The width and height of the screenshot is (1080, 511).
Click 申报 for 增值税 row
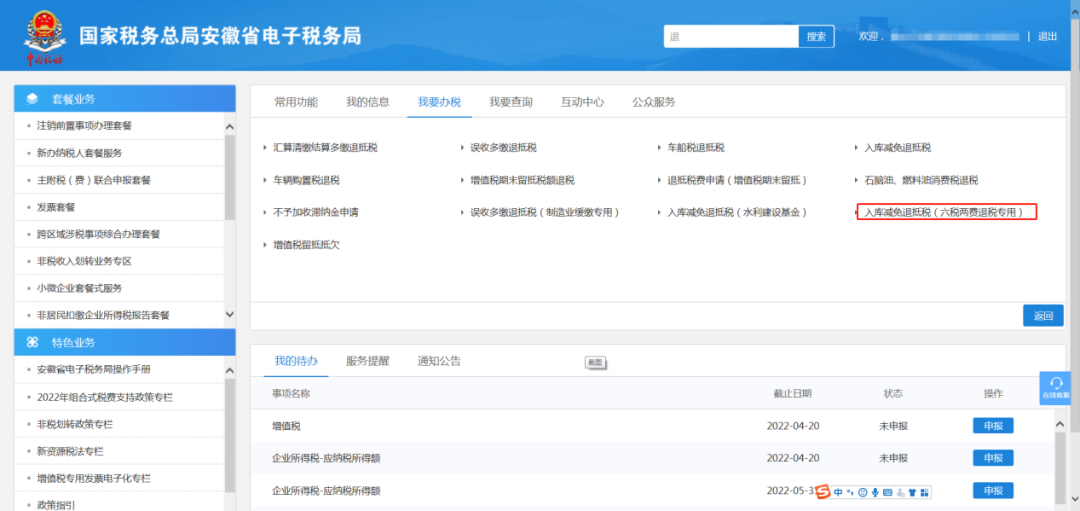[x=993, y=426]
